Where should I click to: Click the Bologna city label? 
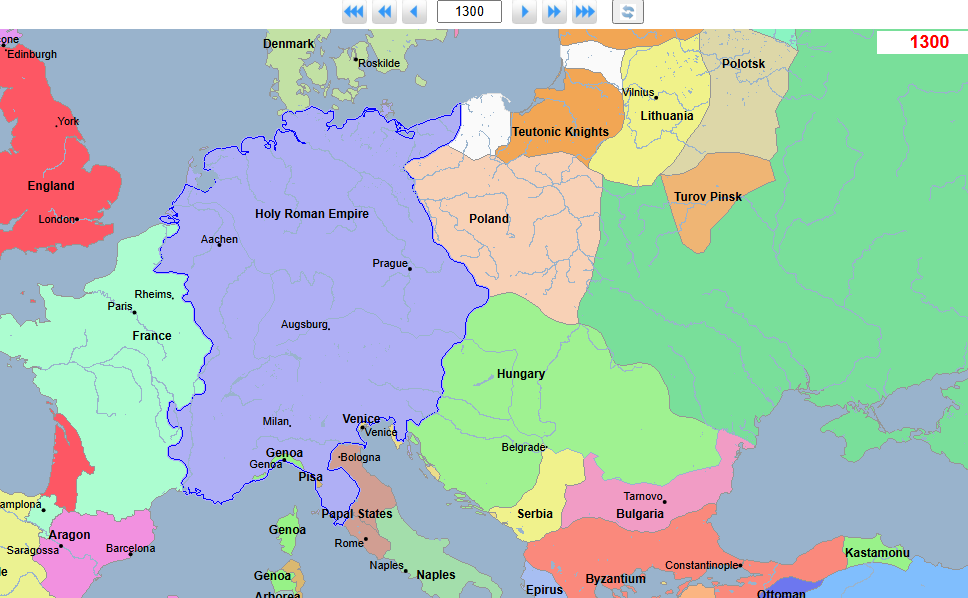tap(361, 458)
